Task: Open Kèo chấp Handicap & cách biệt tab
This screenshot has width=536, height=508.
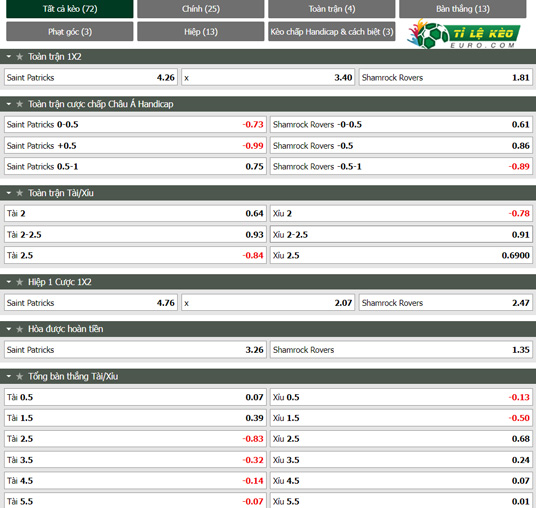Action: coord(332,31)
